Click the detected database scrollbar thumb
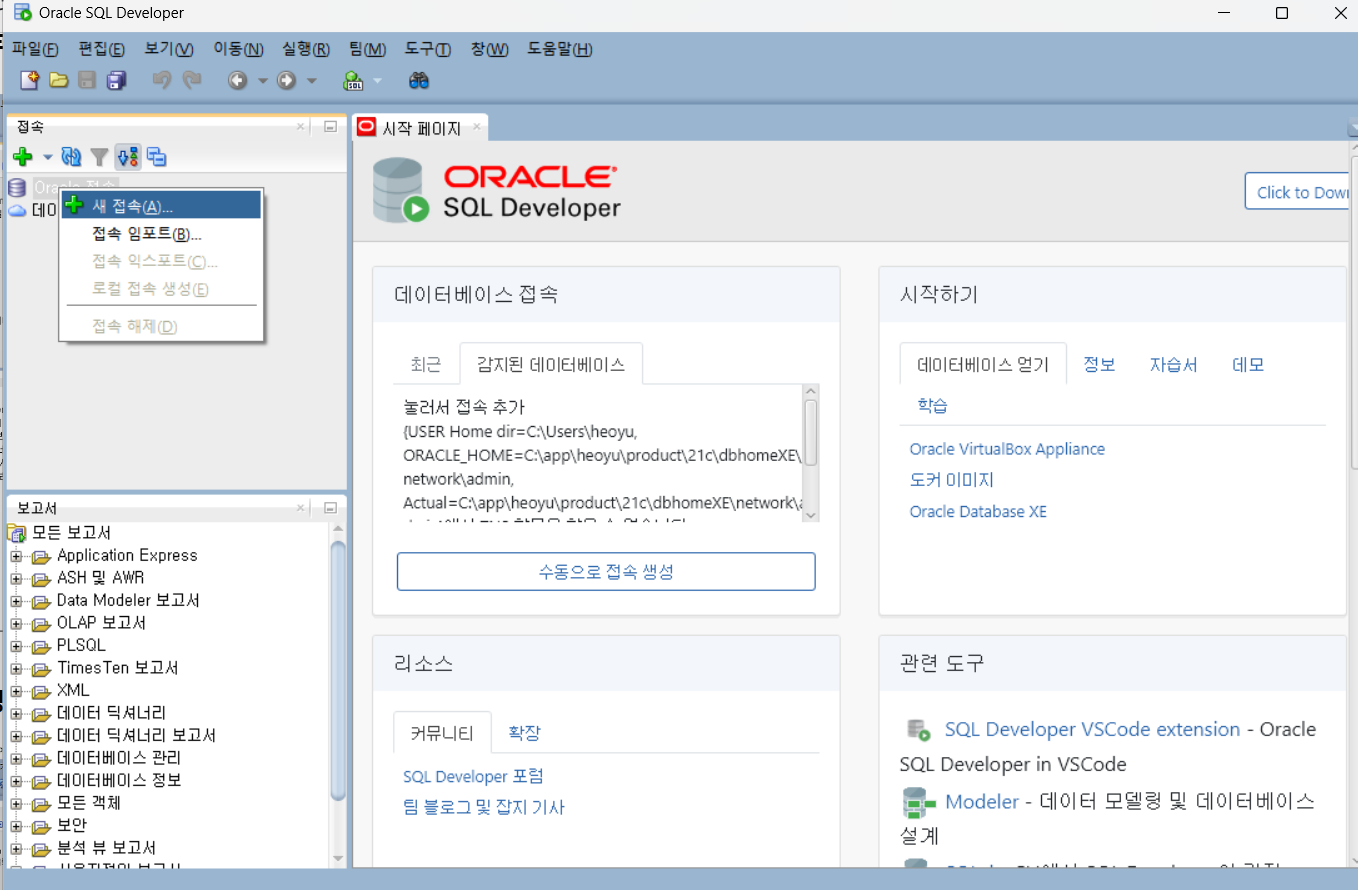Screen dimensions: 1358x890 811,432
